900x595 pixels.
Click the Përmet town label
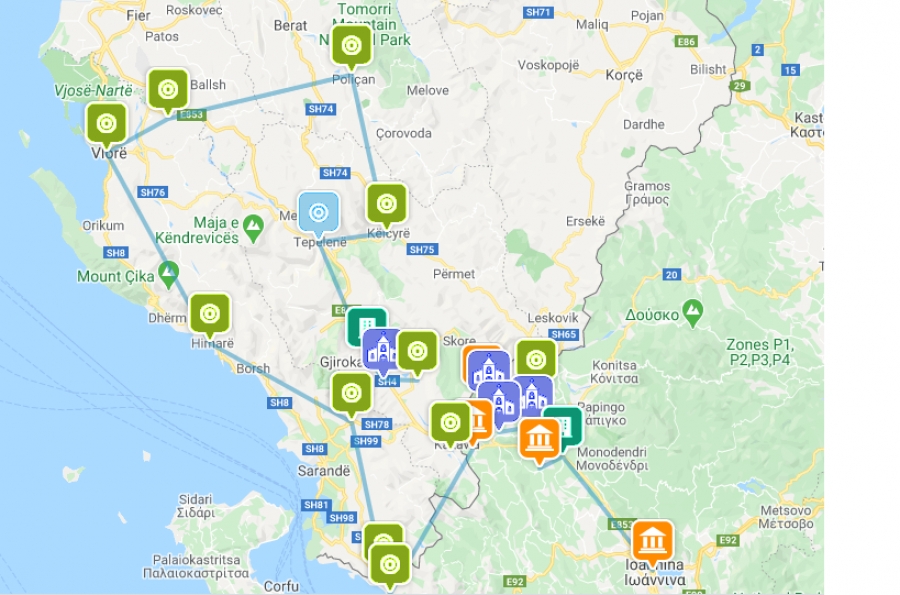(x=454, y=274)
